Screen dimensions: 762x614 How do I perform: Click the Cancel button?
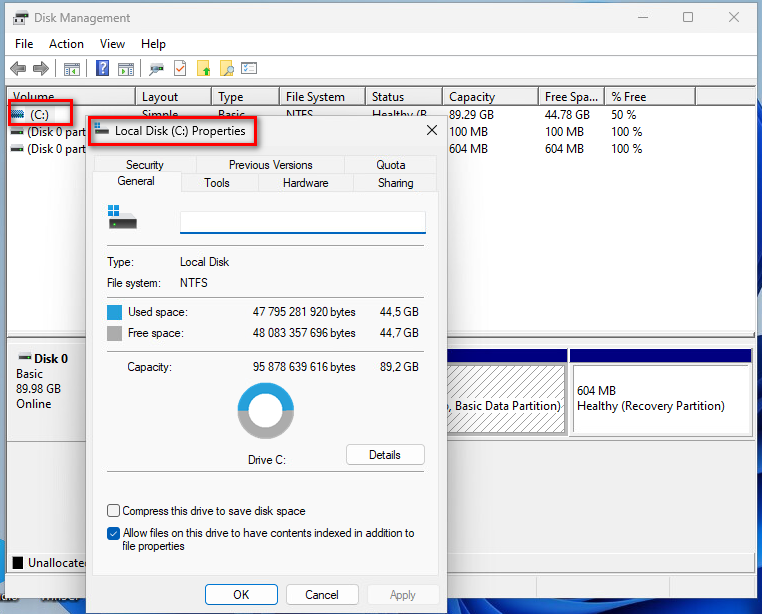(322, 595)
